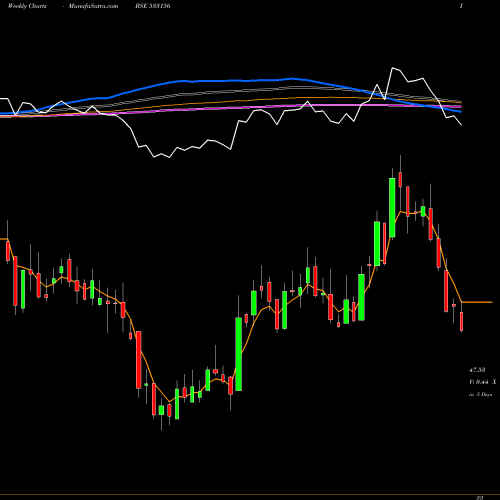Click the "V: 0.44 X" volume text

tap(483, 382)
